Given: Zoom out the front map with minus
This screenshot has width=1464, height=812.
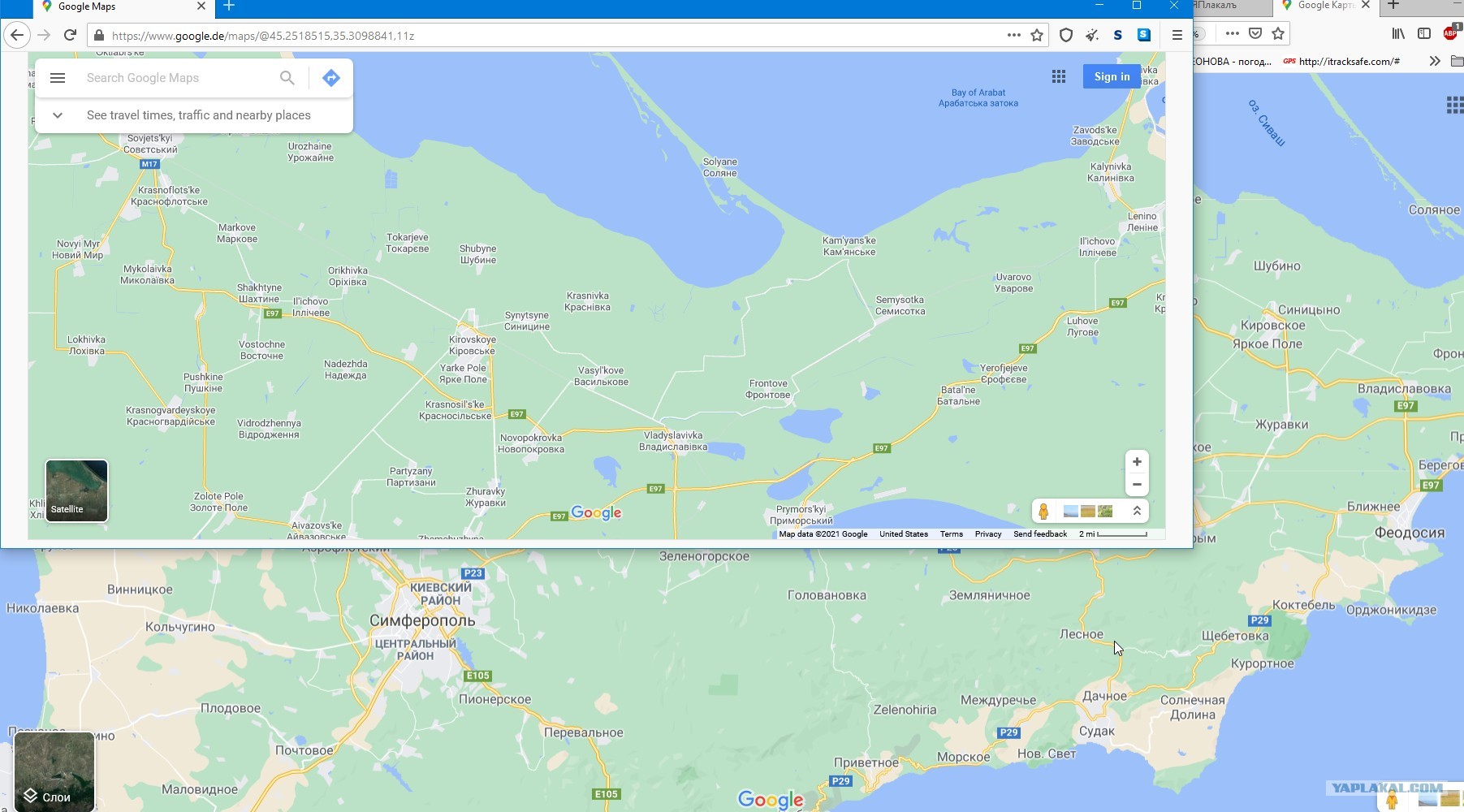Looking at the screenshot, I should [1137, 485].
